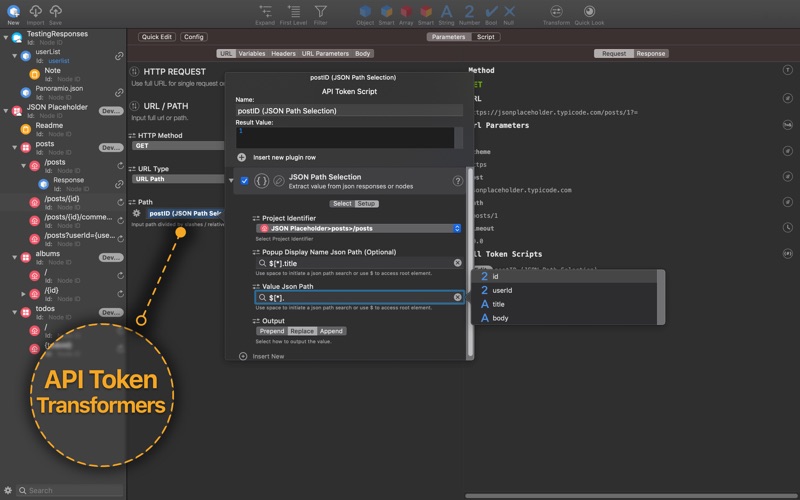Click the pencil edit icon beside JSON Path Selection

[x=279, y=181]
